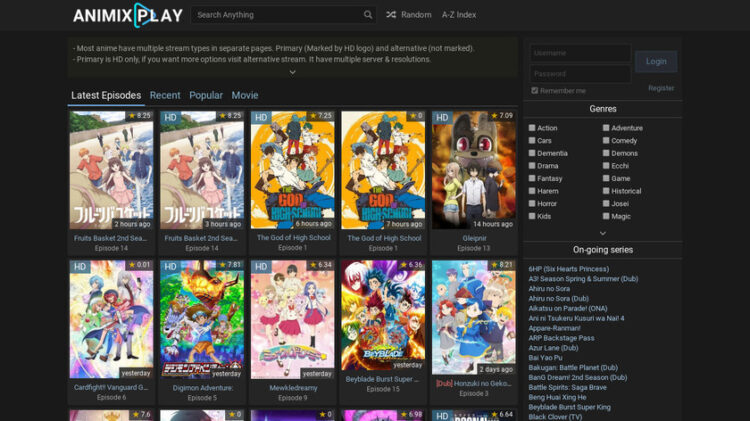This screenshot has height=421, width=750.
Task: Open the Register link
Action: (661, 88)
